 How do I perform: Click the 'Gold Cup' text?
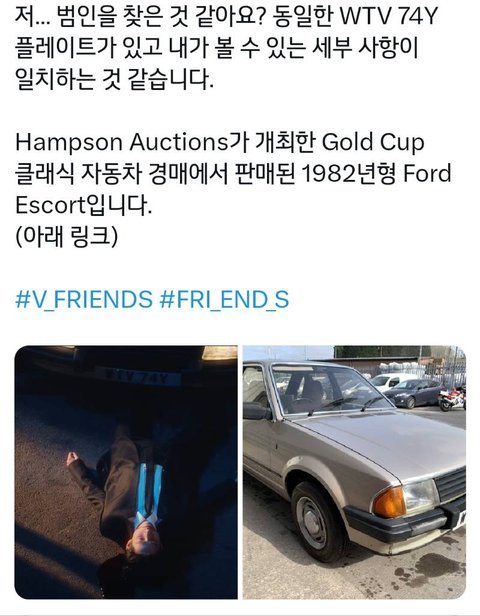point(373,143)
